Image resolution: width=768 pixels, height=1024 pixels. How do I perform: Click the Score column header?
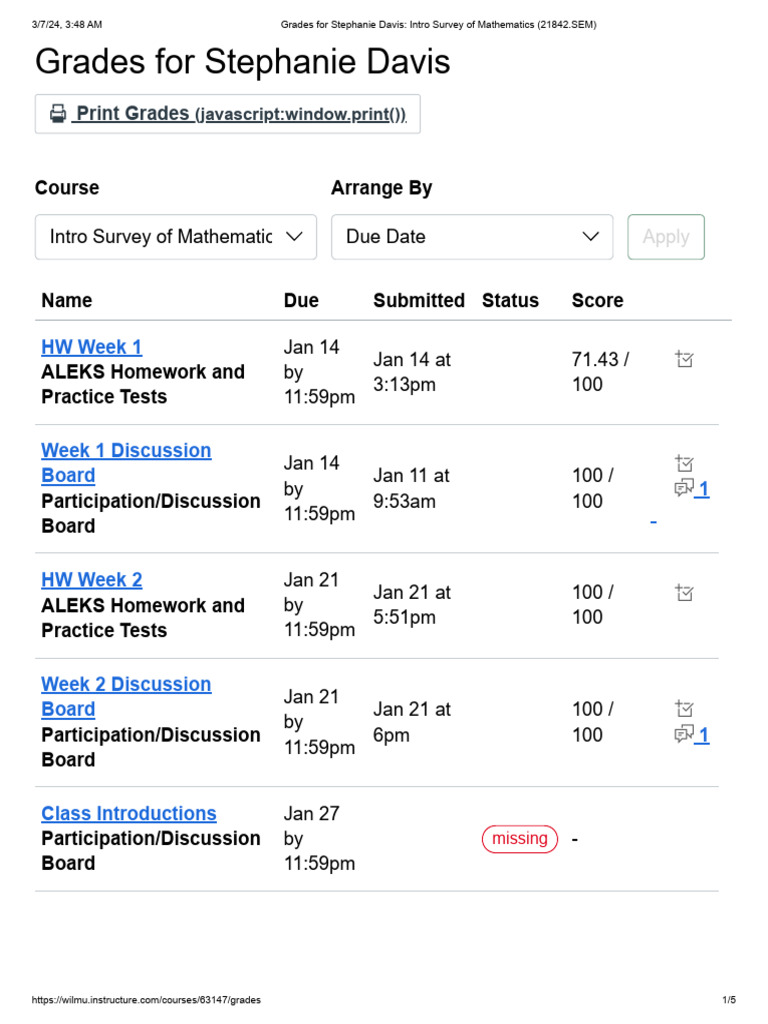597,300
